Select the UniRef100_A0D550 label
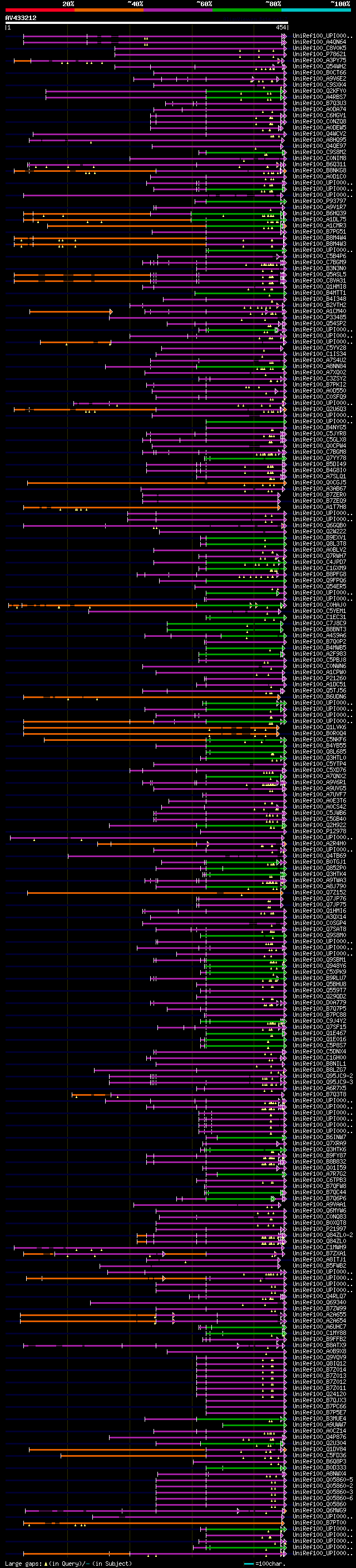 point(319,391)
